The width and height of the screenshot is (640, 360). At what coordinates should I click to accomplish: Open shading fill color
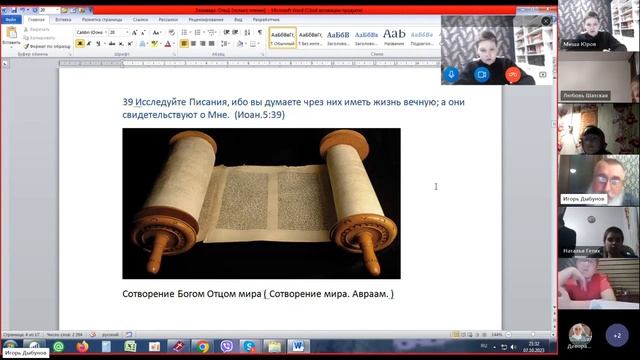(x=240, y=43)
